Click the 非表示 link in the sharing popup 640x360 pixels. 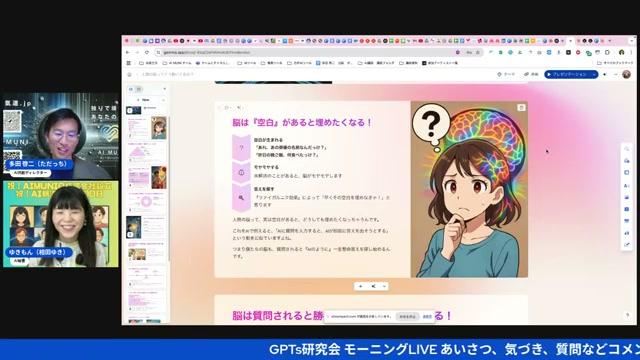tap(427, 317)
